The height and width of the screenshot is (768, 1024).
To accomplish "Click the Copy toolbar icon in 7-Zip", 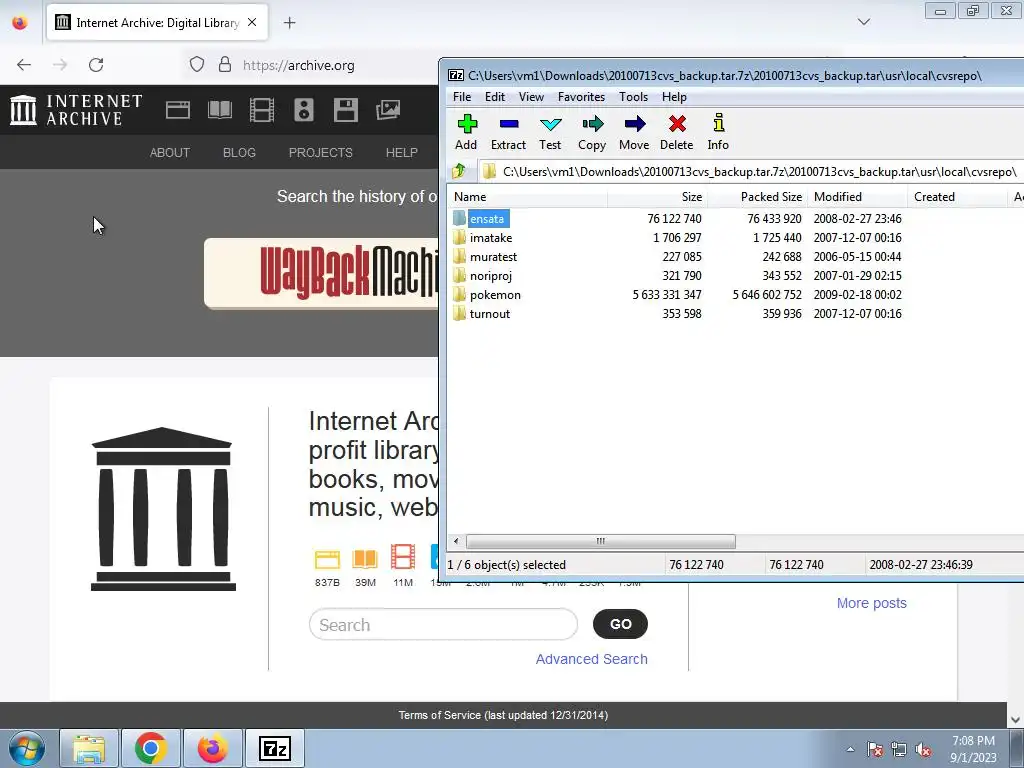I will [x=592, y=132].
